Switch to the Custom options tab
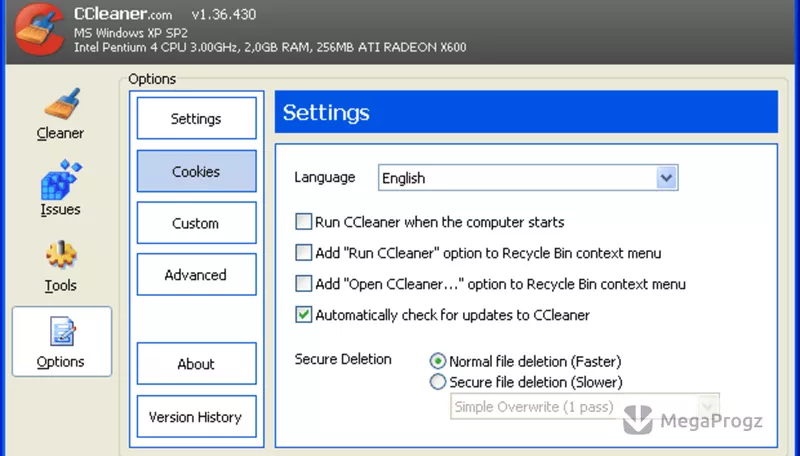The image size is (800, 456). tap(196, 223)
